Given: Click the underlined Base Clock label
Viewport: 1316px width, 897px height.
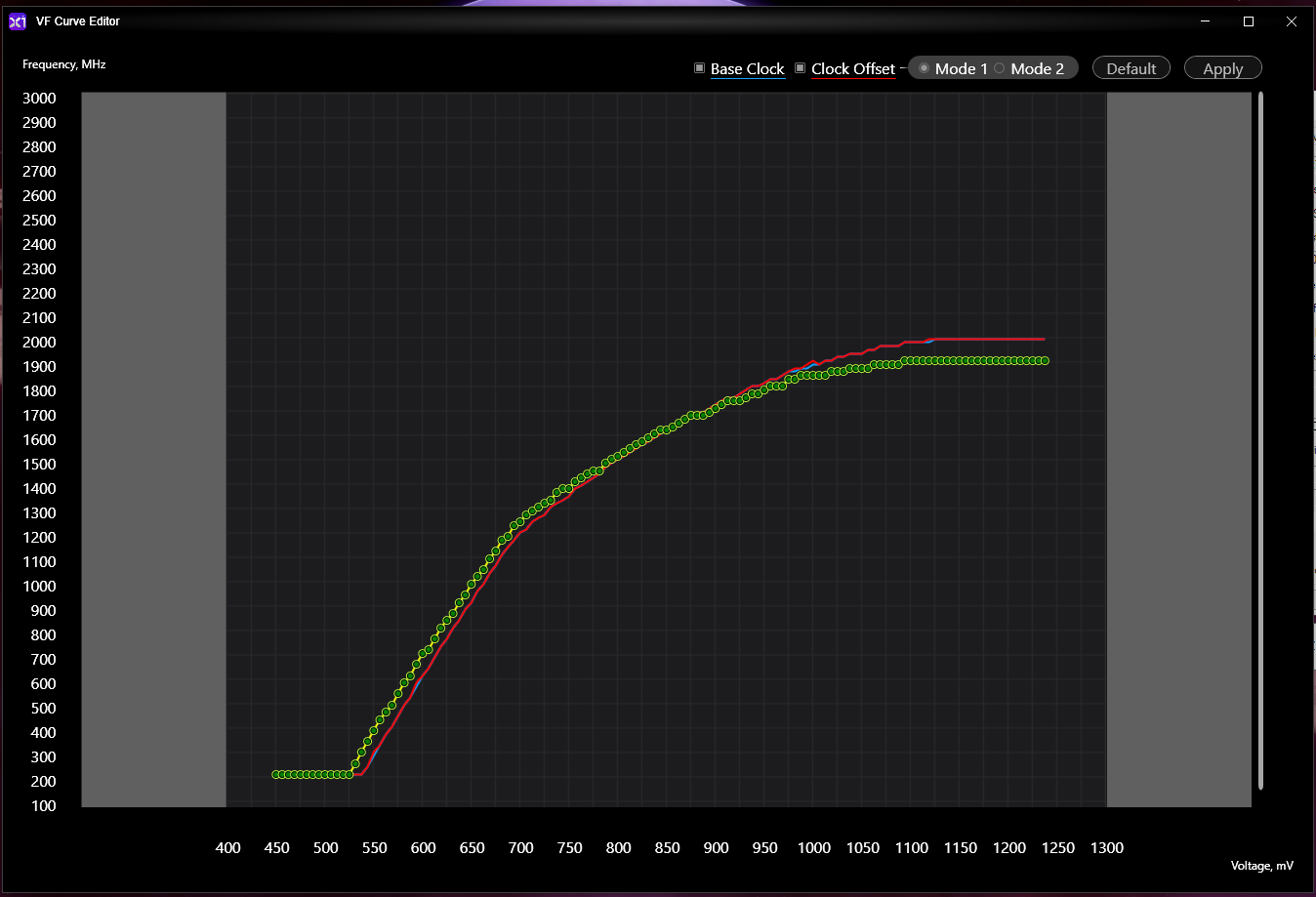Looking at the screenshot, I should tap(747, 68).
